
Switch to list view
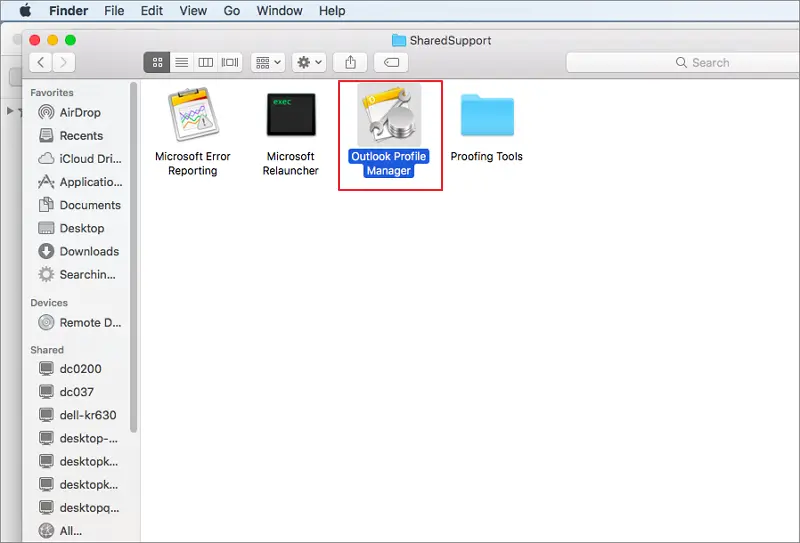click(181, 62)
